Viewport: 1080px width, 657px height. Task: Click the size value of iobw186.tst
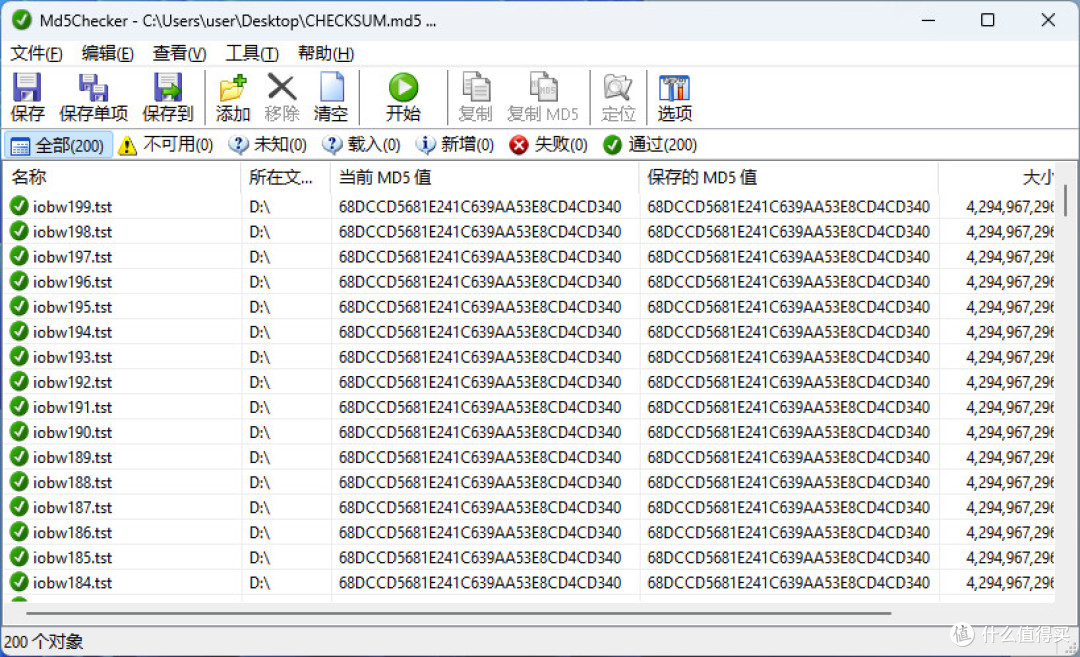click(x=1010, y=532)
